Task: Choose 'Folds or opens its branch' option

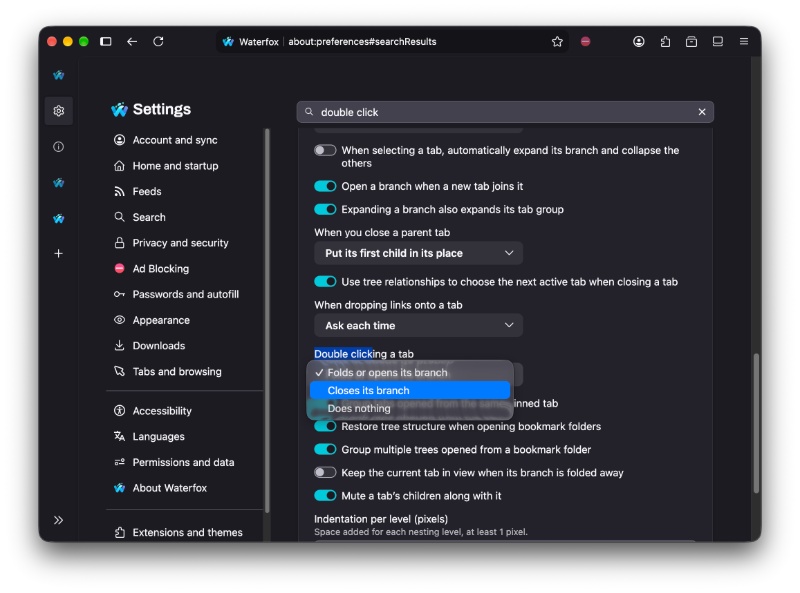Action: 410,373
